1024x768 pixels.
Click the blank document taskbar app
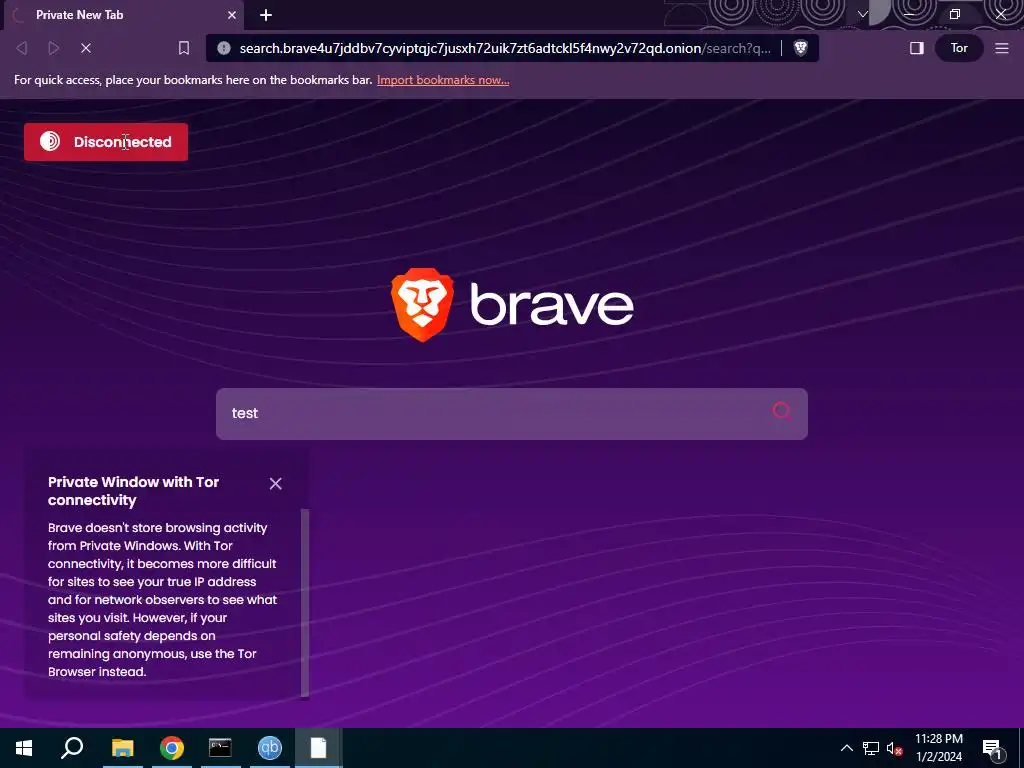[318, 748]
